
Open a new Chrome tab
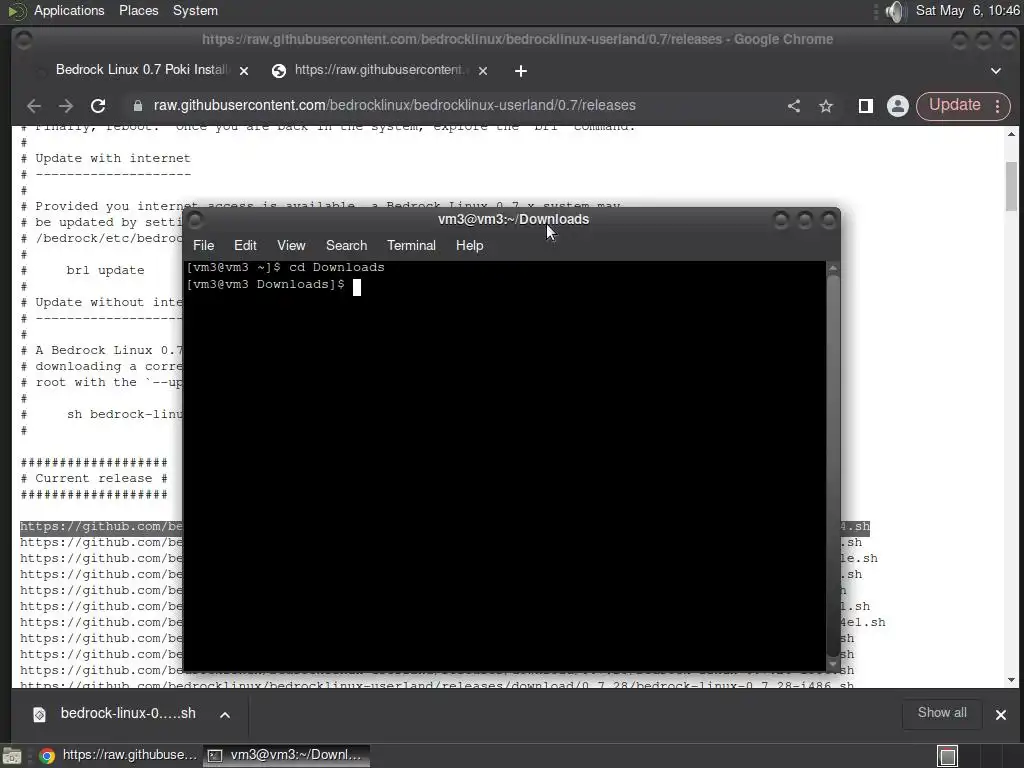pyautogui.click(x=520, y=71)
